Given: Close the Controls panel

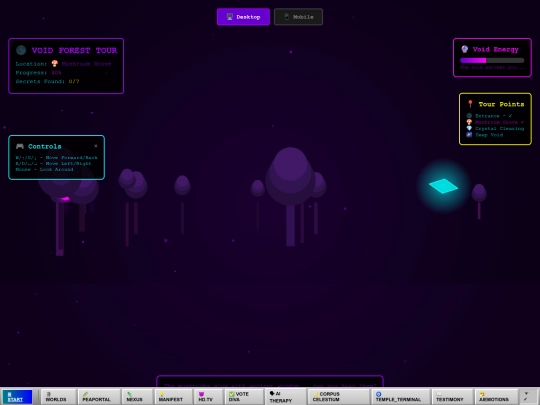Looking at the screenshot, I should (x=96, y=146).
